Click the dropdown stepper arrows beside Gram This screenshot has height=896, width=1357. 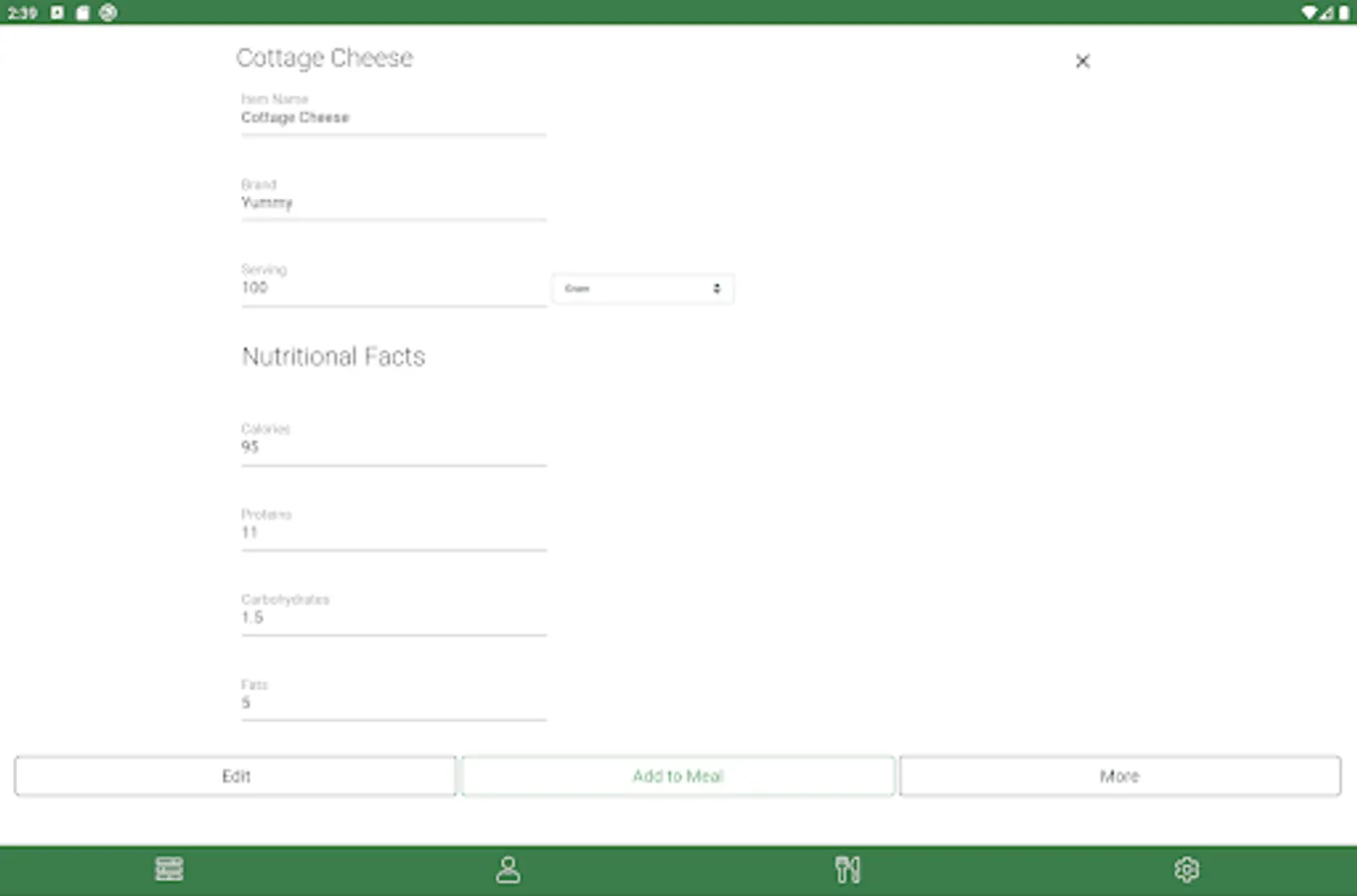click(x=717, y=288)
